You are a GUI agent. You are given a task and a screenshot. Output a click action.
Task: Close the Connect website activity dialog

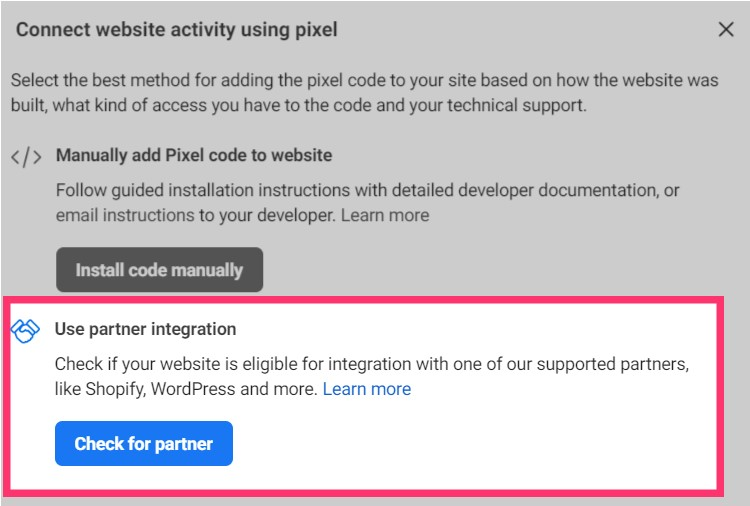click(726, 30)
